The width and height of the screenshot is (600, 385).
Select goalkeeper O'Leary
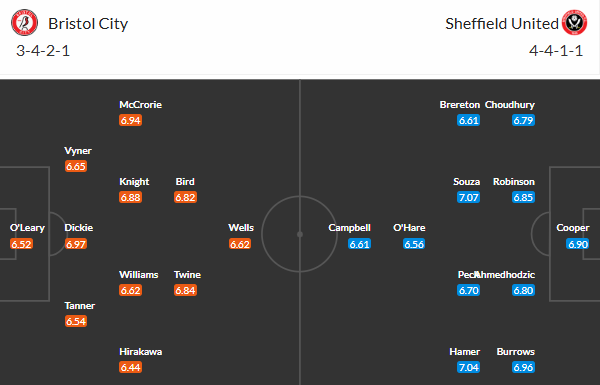point(27,228)
